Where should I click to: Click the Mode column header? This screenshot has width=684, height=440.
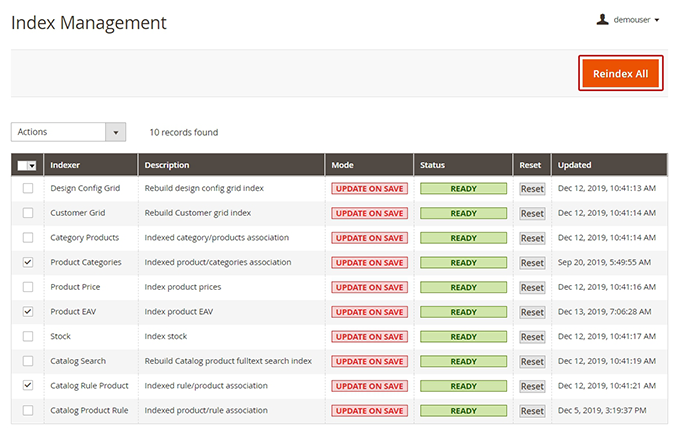click(x=343, y=165)
